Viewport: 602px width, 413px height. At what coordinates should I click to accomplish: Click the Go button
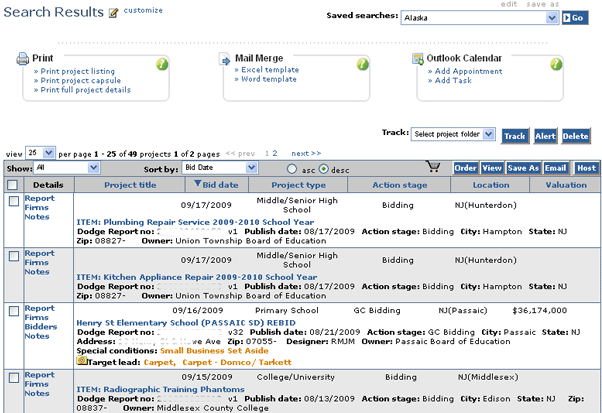pos(575,18)
